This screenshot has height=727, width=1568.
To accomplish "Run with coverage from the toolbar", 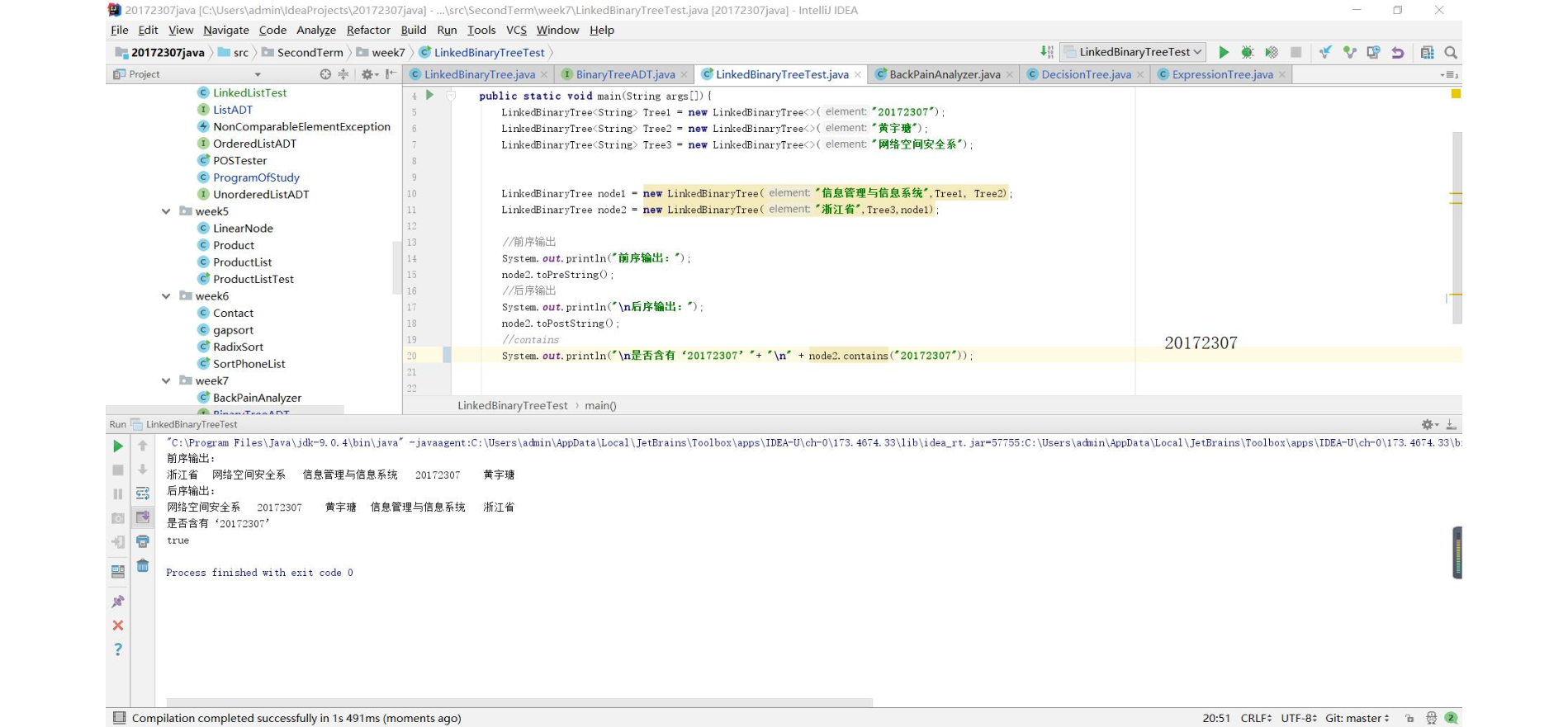I will (1272, 52).
